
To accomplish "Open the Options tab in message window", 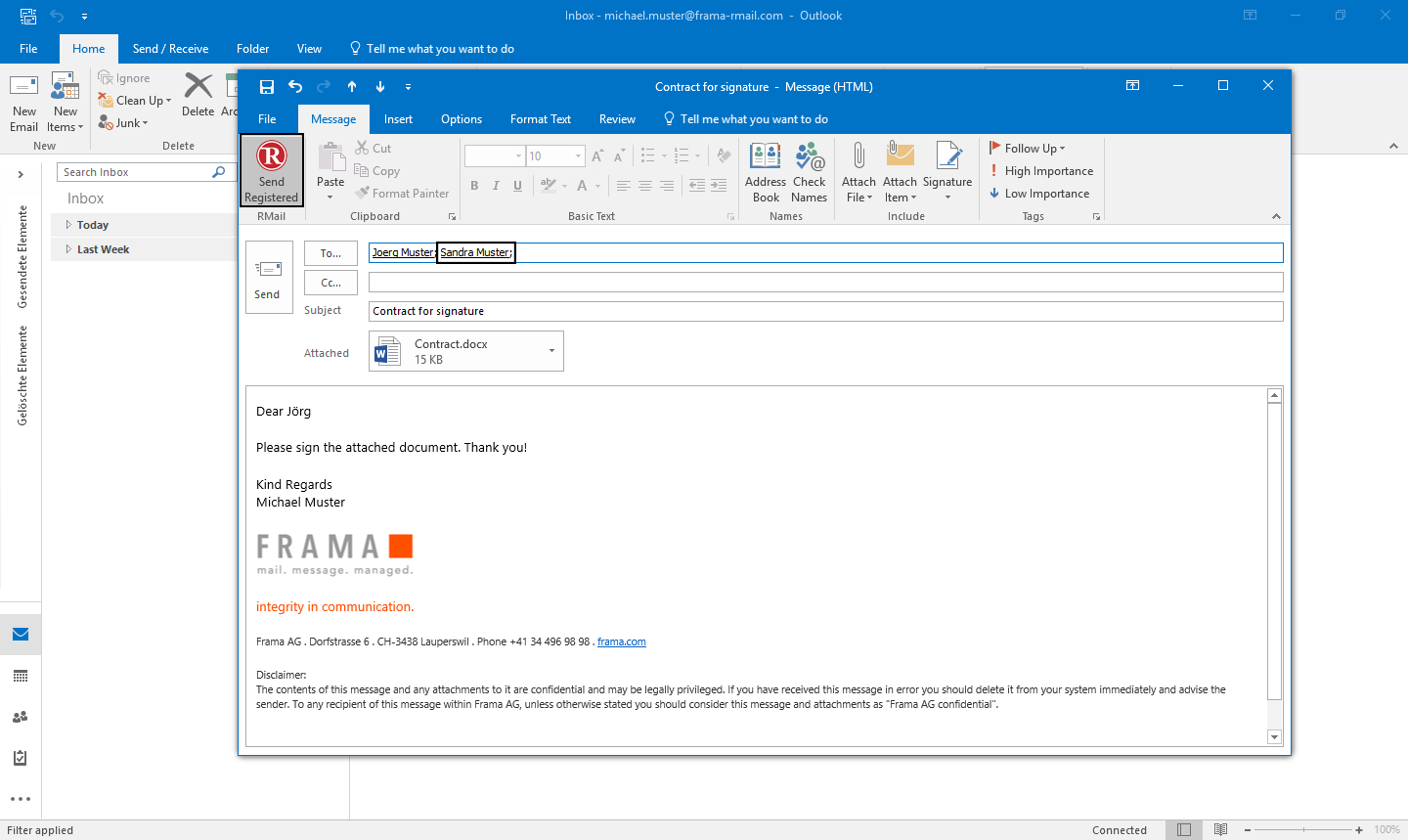I will tap(462, 119).
